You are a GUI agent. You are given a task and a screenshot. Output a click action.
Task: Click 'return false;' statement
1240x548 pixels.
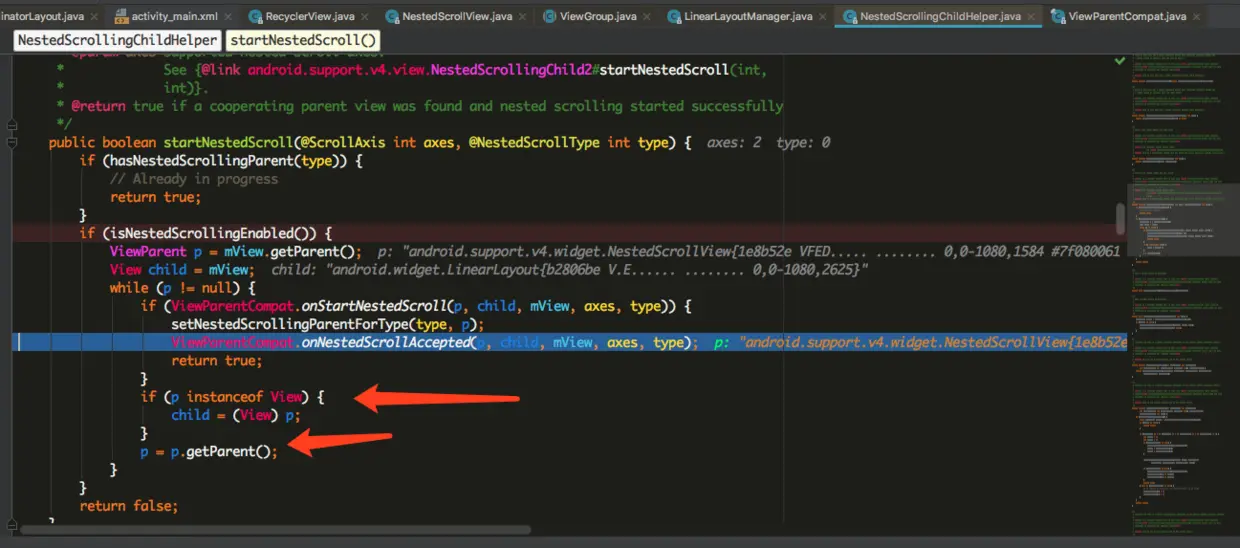point(129,506)
